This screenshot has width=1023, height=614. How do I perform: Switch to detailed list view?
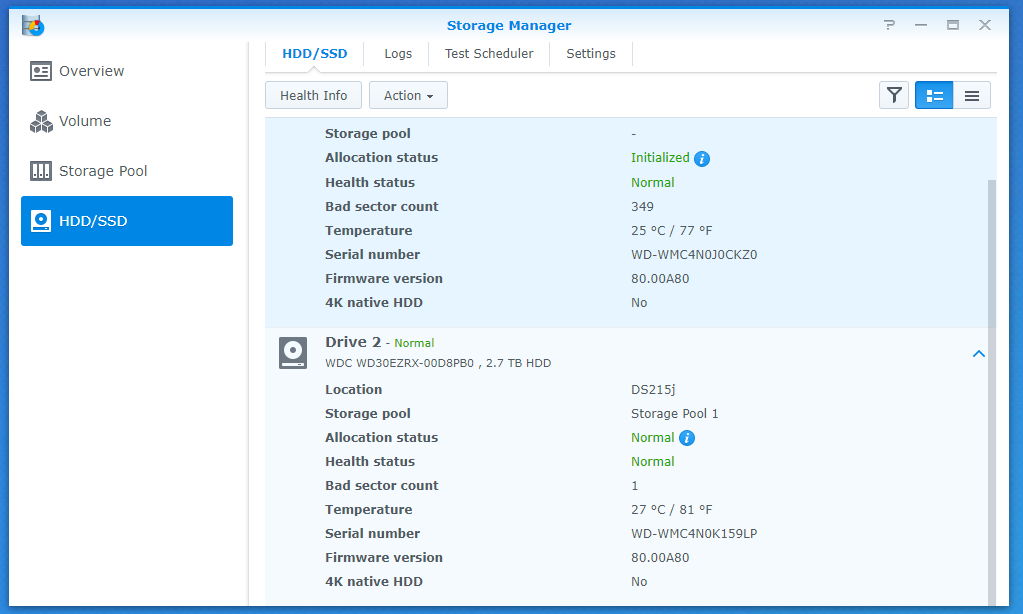coord(934,95)
